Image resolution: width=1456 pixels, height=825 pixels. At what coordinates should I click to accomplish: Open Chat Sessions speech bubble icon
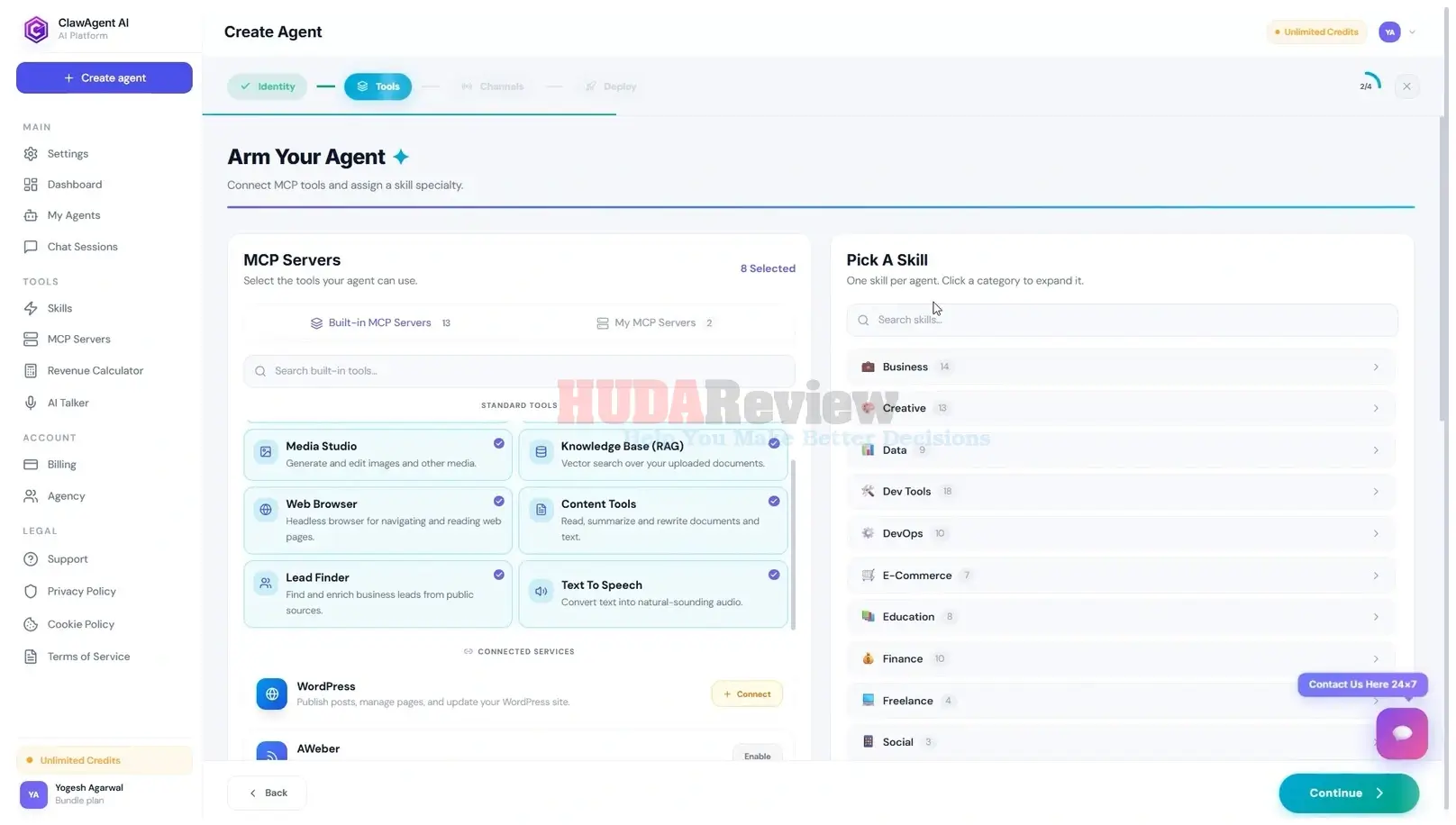coord(31,247)
